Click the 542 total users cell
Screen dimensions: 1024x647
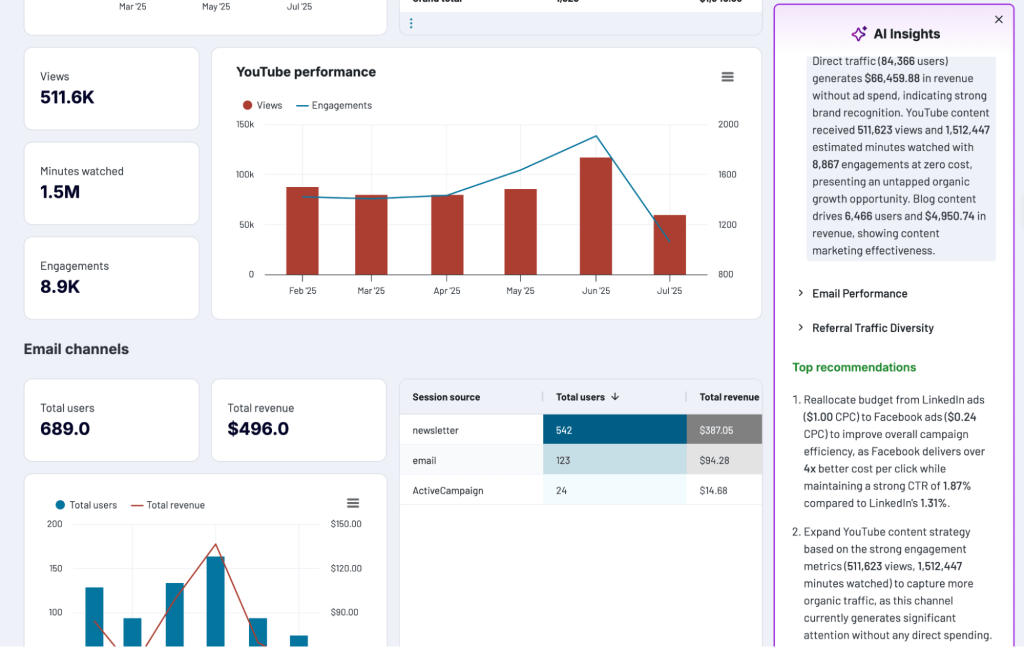(615, 430)
